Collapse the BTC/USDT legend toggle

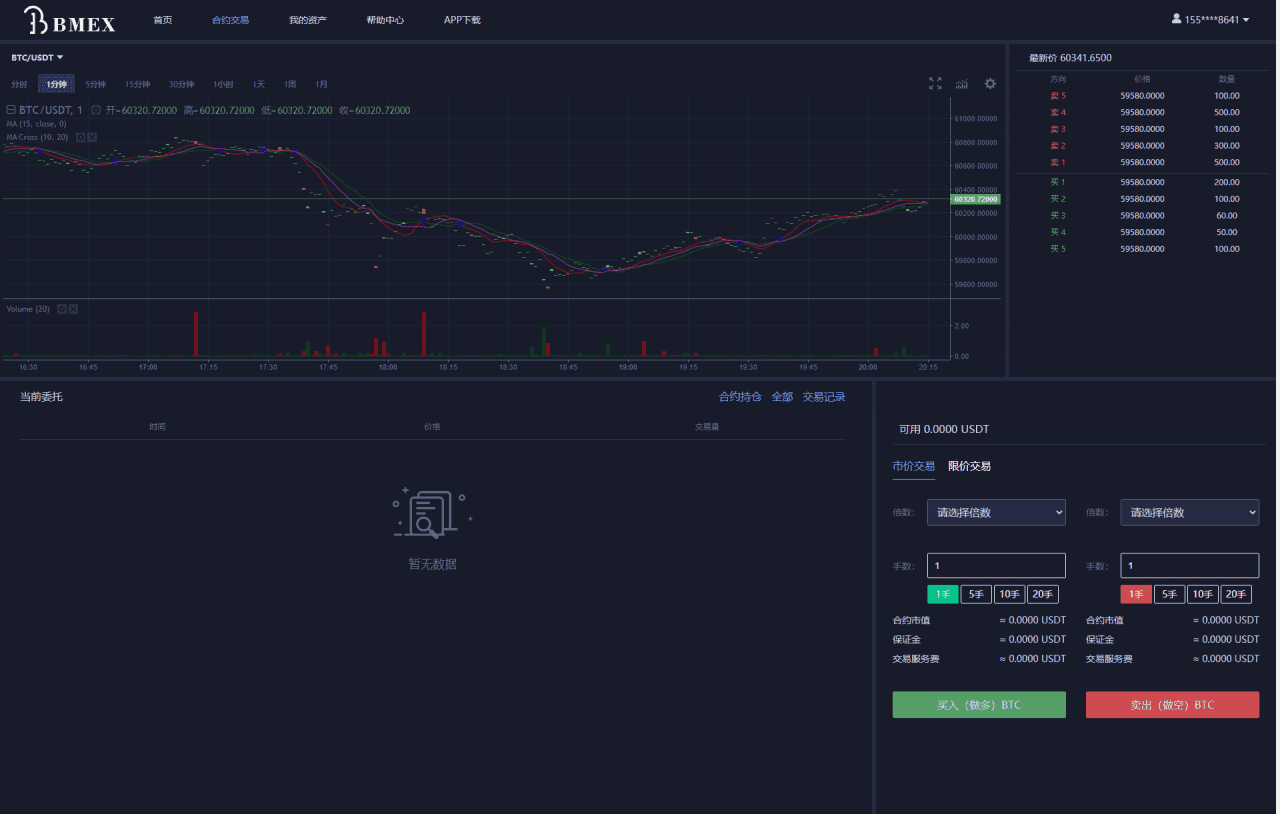(11, 110)
